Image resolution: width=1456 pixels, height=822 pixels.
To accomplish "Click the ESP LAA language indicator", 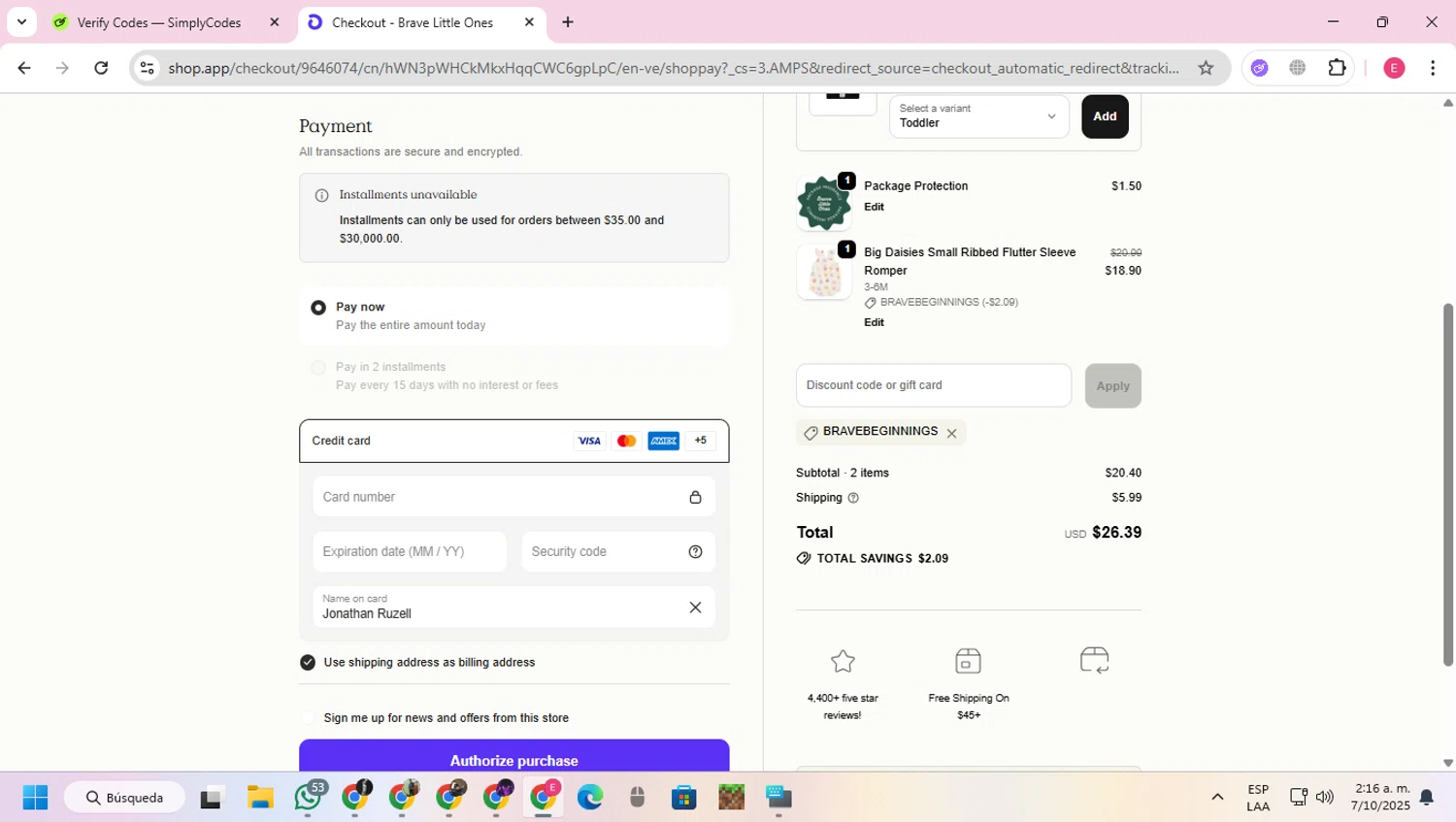I will pyautogui.click(x=1258, y=798).
